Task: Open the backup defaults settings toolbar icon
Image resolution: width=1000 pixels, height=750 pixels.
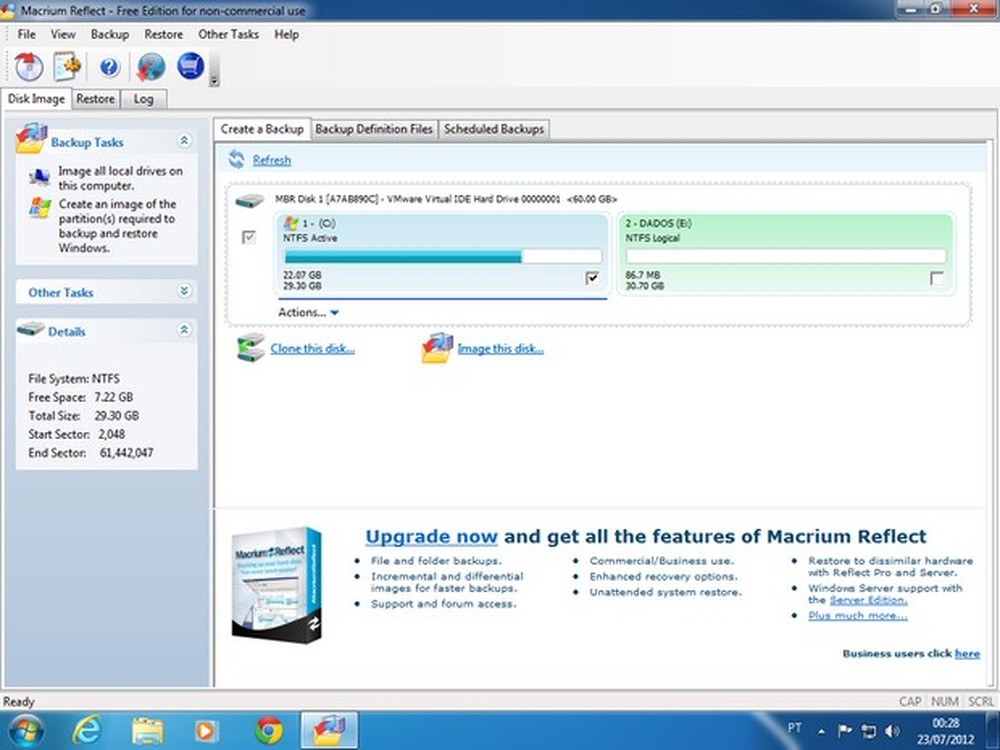Action: pyautogui.click(x=67, y=66)
